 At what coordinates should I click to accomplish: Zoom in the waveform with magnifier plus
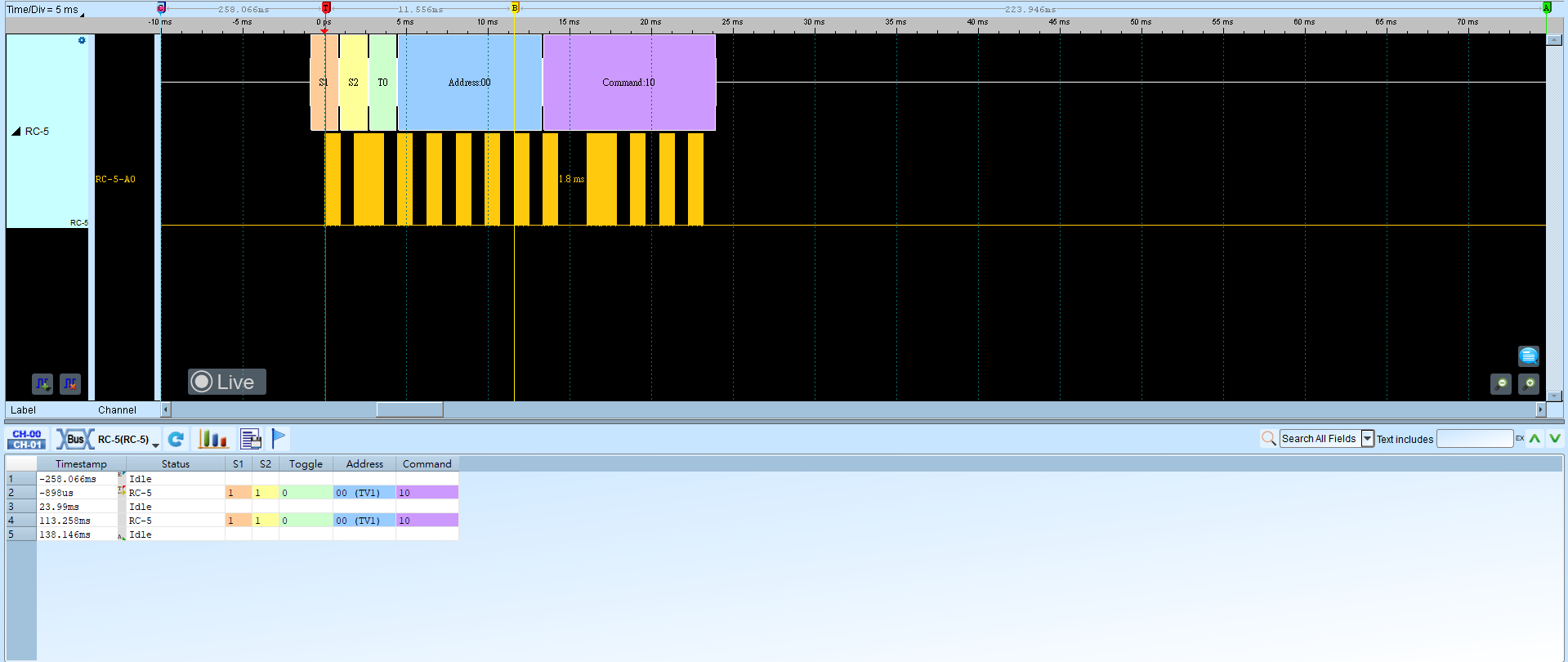click(x=1528, y=383)
